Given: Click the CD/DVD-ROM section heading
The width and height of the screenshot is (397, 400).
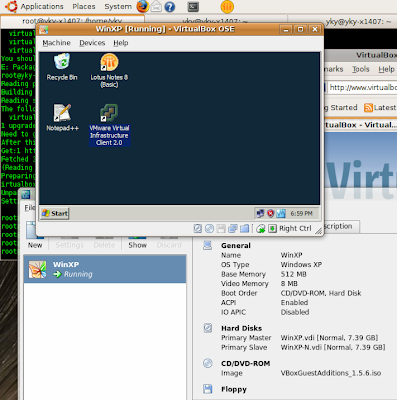Looking at the screenshot, I should pos(245,363).
